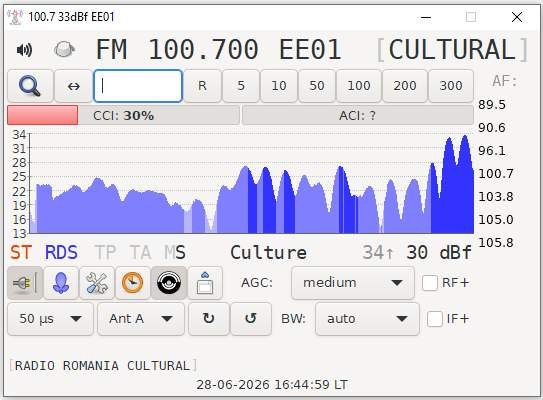Image resolution: width=543 pixels, height=400 pixels.
Task: Open the 50 µs de-emphasis dropdown
Action: 51,319
